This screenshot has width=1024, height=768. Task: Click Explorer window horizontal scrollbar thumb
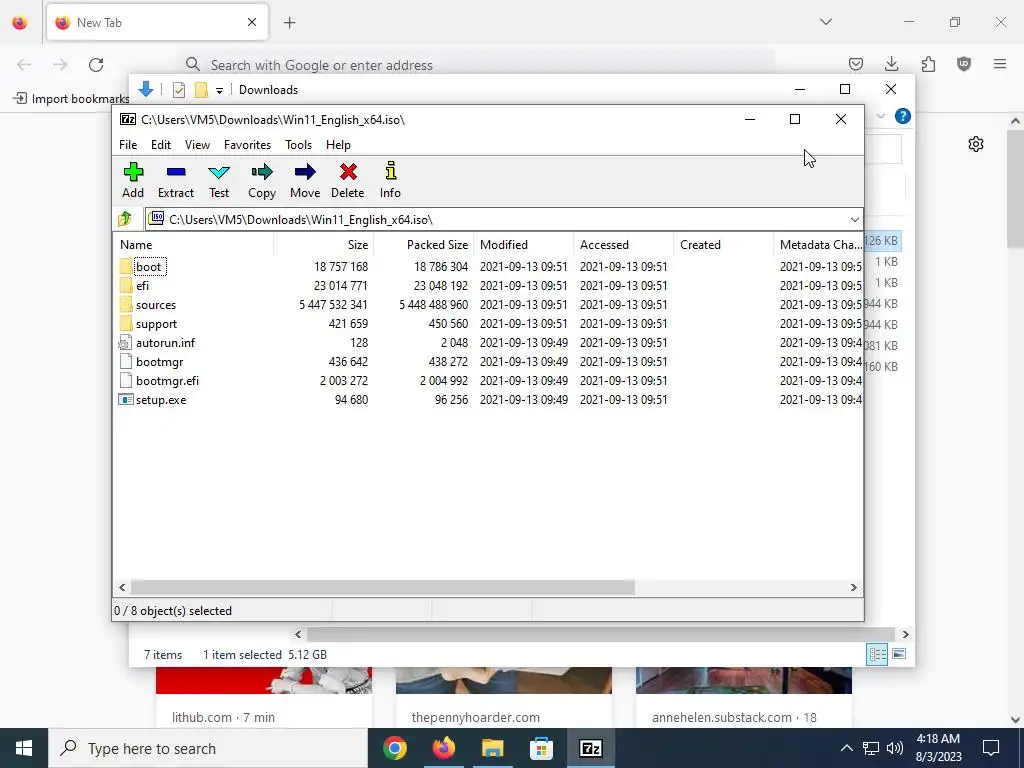600,634
